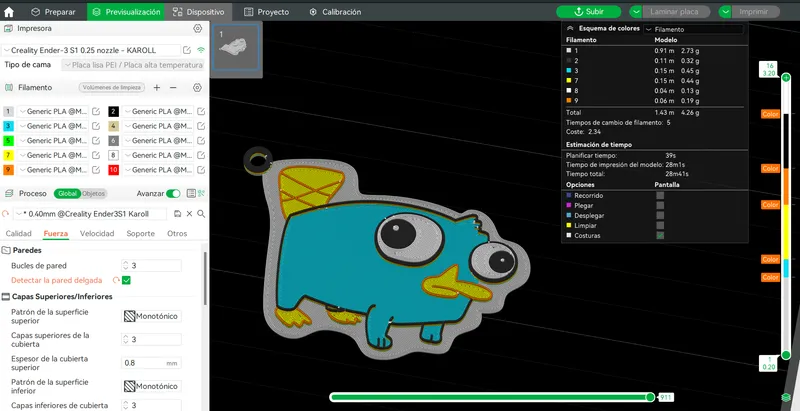Switch to the Proyecto tab

coord(266,12)
